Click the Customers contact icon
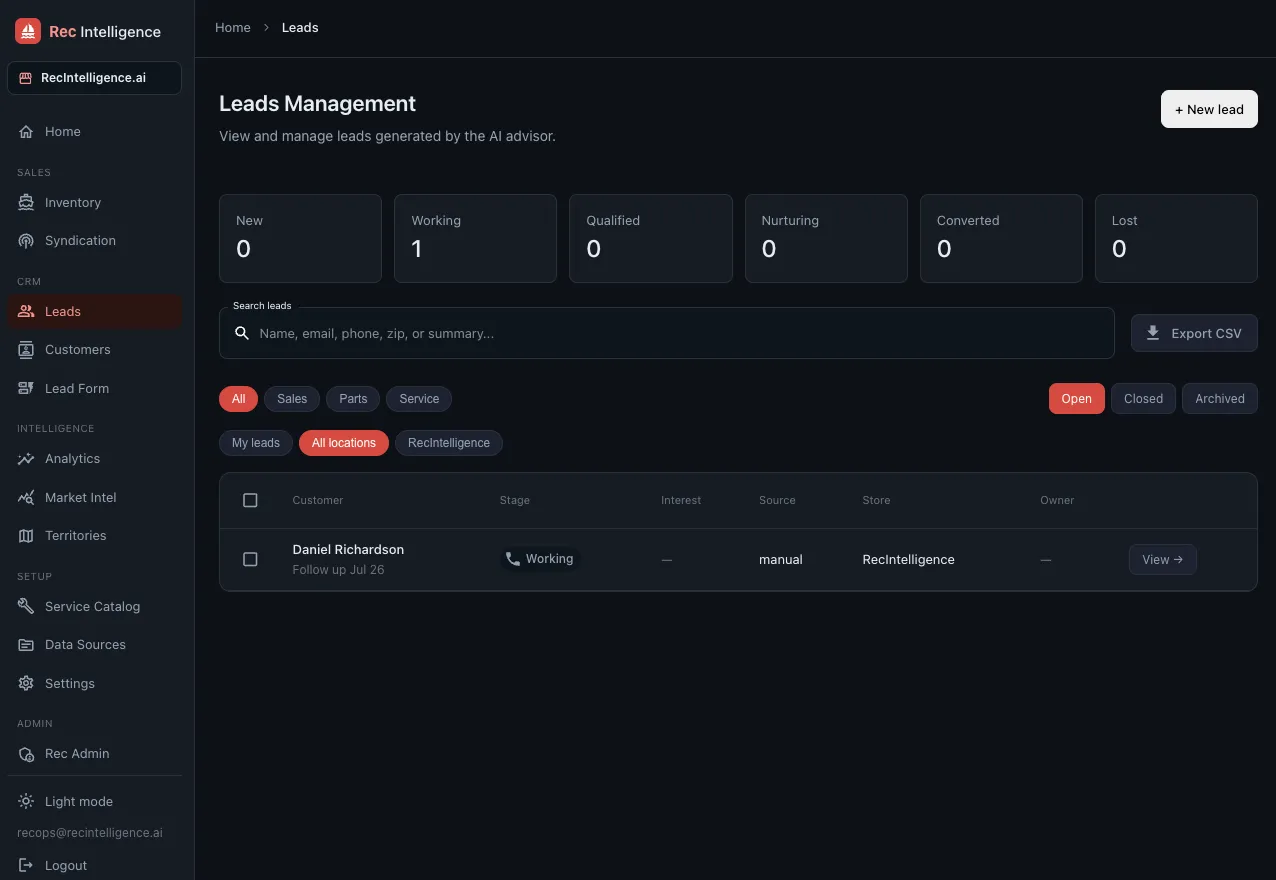This screenshot has height=880, width=1276. 26,349
